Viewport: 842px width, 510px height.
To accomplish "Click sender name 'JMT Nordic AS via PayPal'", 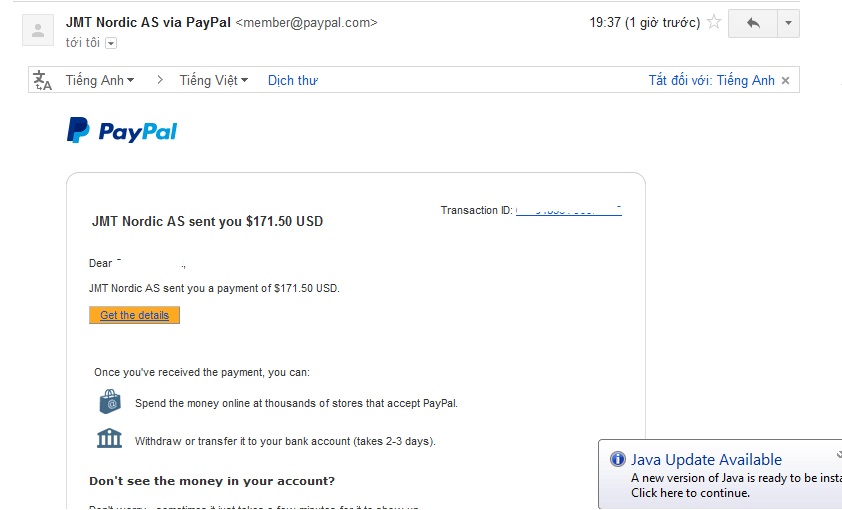I will click(147, 22).
